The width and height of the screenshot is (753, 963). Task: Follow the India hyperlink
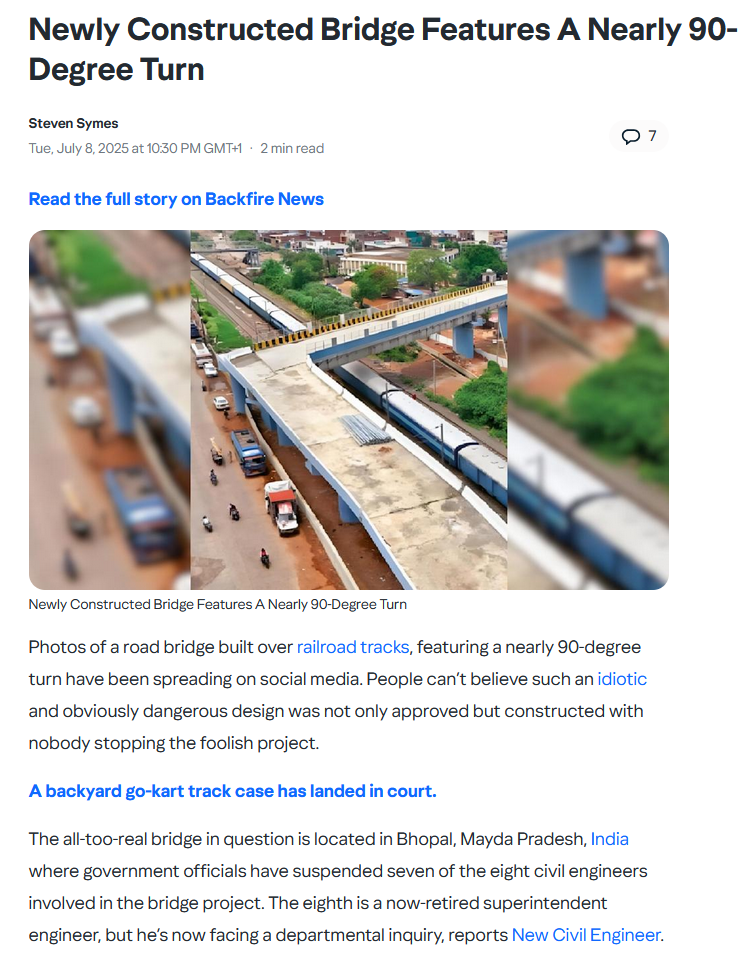tap(609, 839)
